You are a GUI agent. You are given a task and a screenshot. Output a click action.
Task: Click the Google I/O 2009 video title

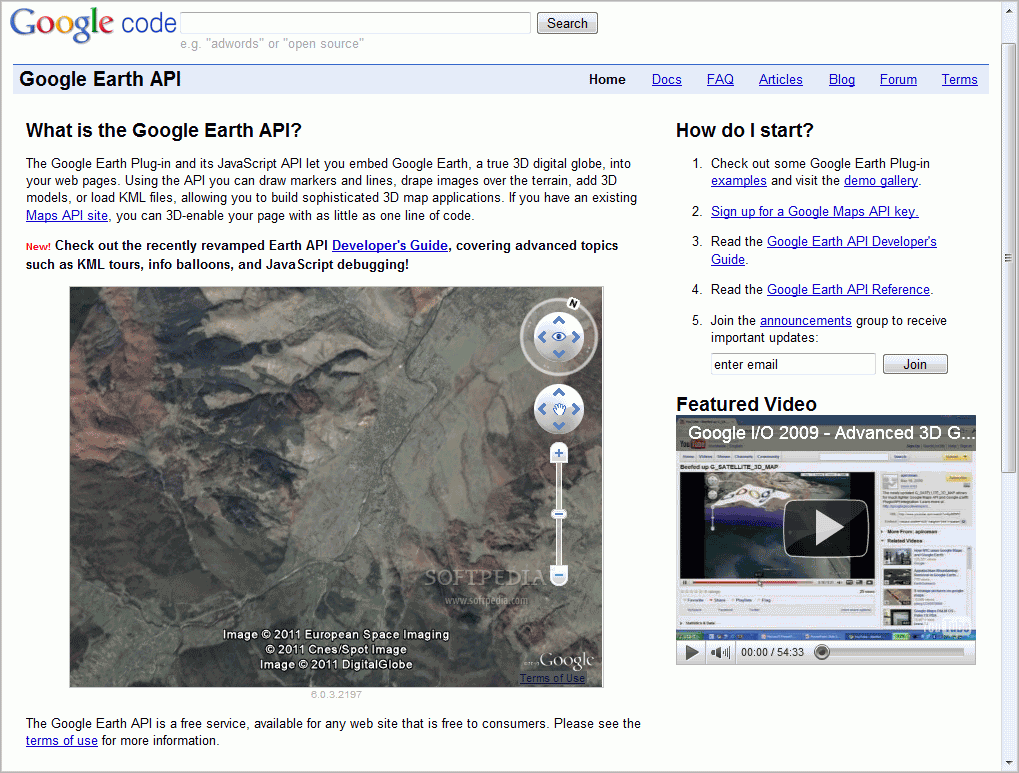(x=831, y=433)
